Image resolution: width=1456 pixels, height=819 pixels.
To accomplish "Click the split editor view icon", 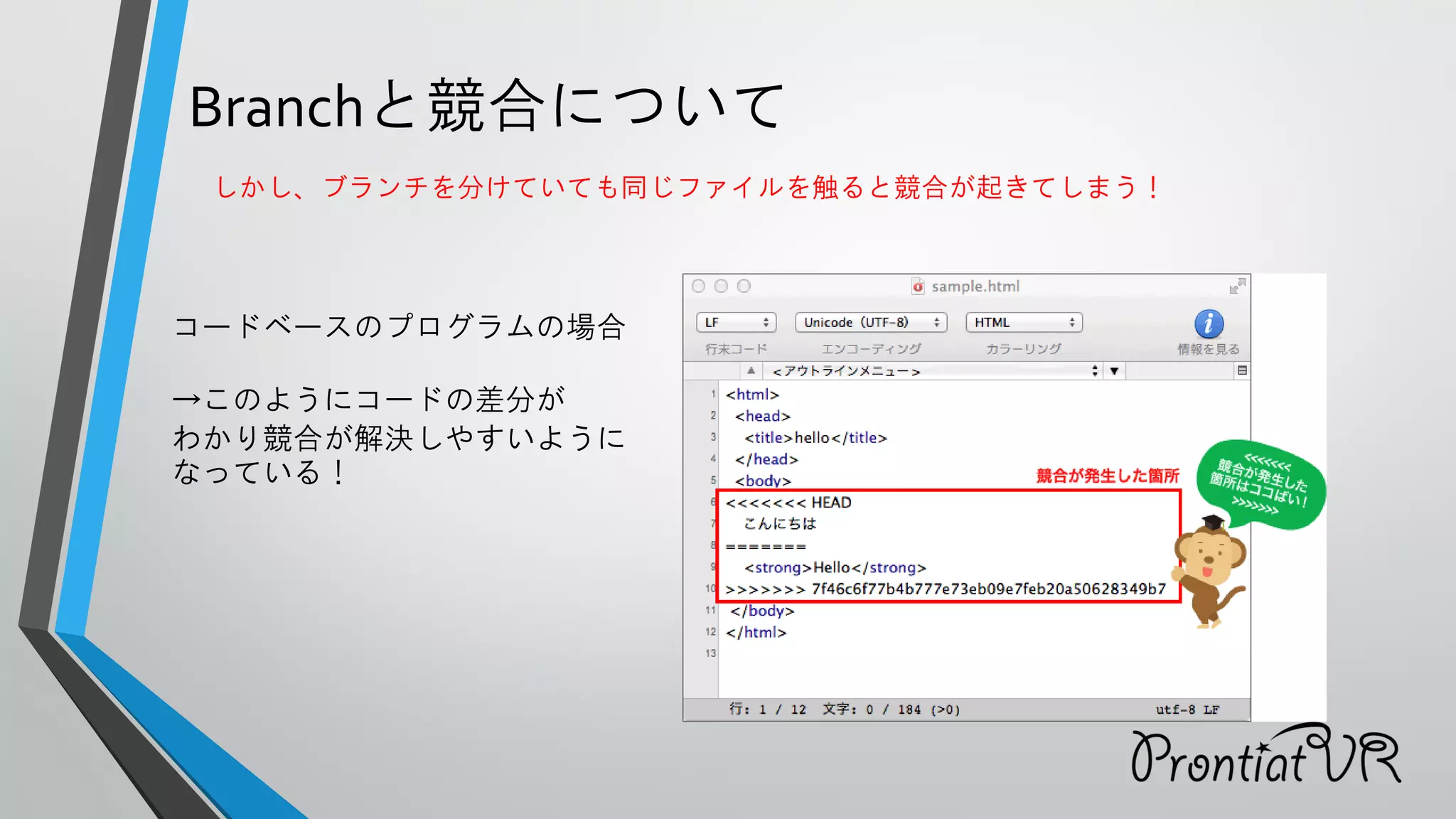I will [x=1241, y=370].
